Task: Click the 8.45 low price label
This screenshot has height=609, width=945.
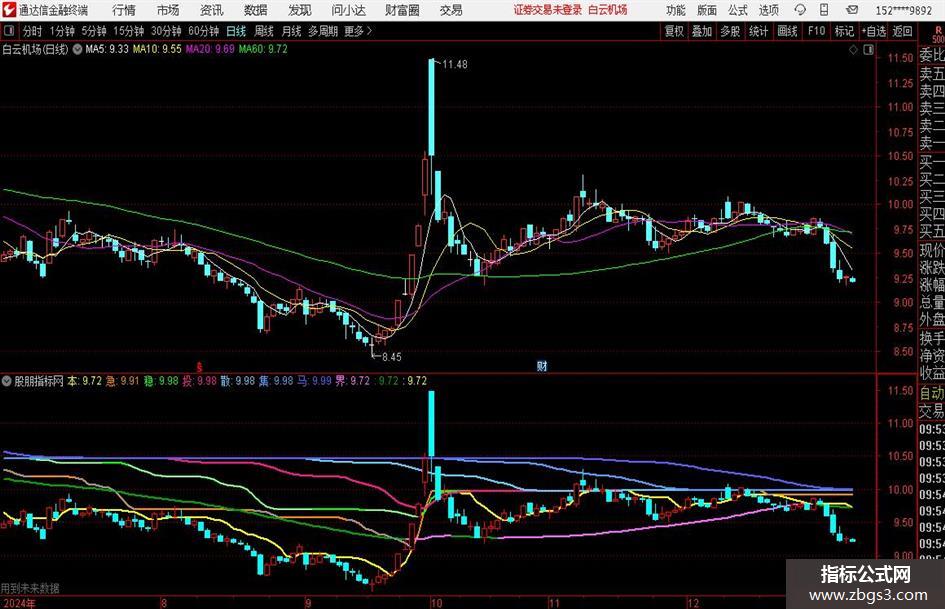Action: tap(391, 357)
